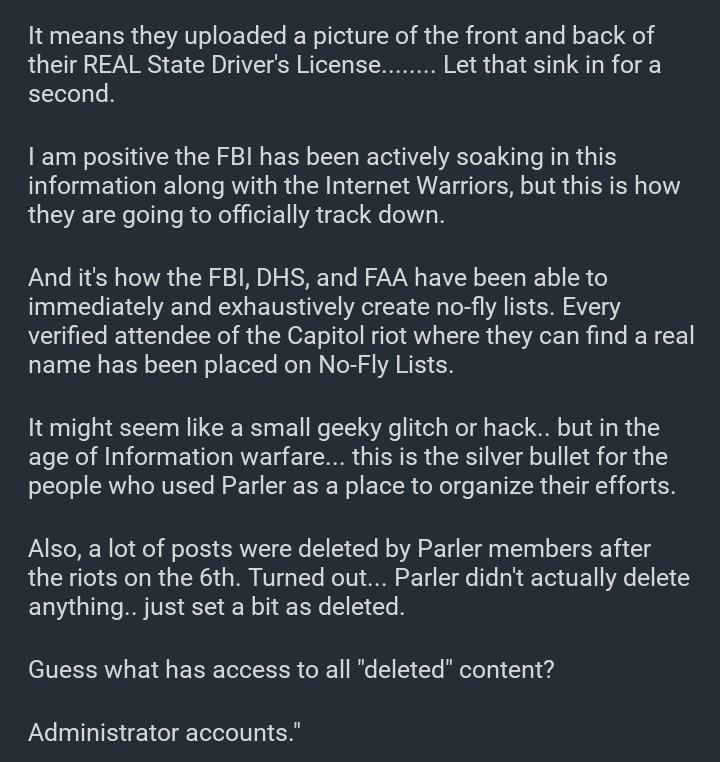Click the words 'Internet Warriors'
Viewport: 720px width, 762px height.
coord(418,186)
